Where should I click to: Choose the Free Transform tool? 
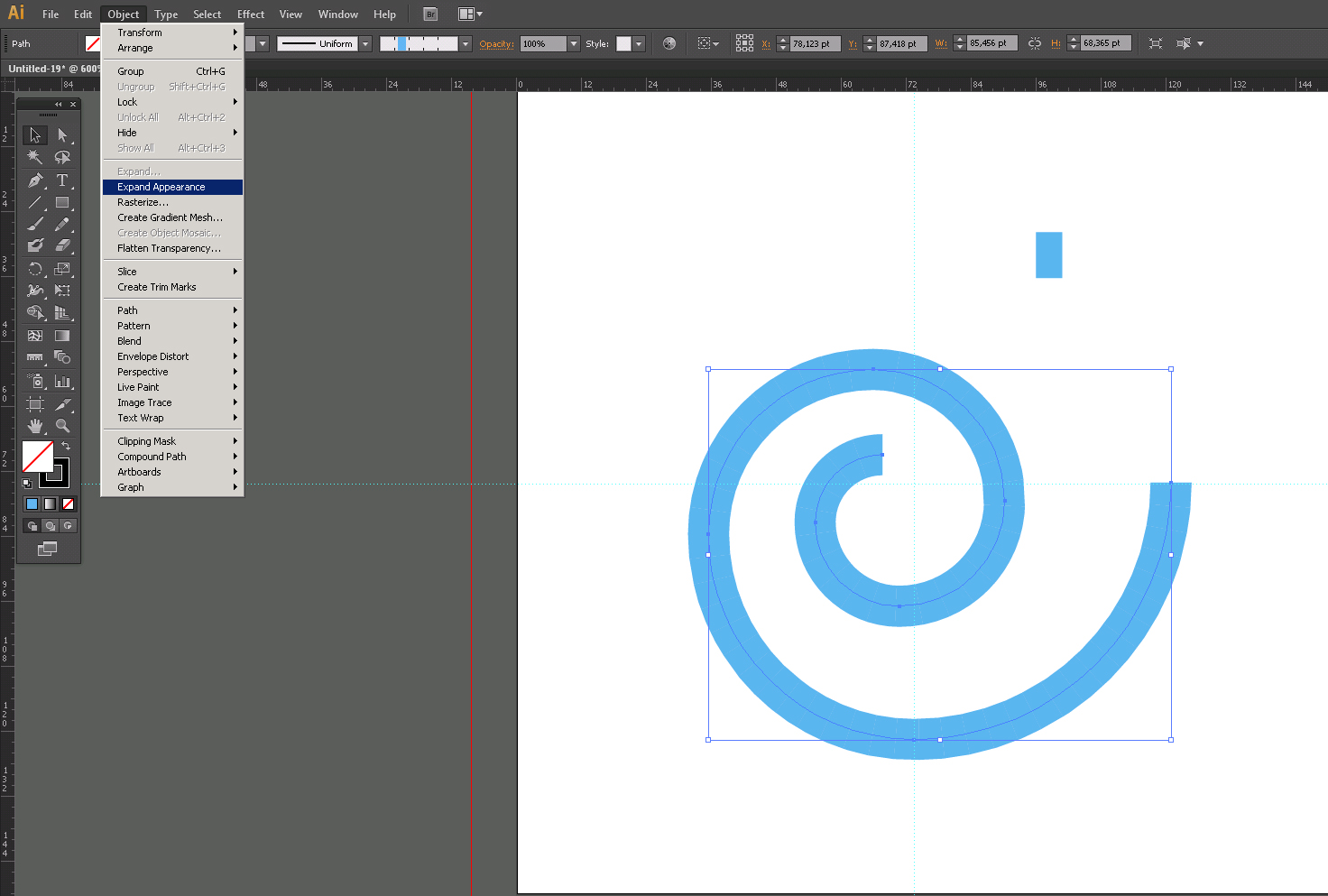pos(62,291)
